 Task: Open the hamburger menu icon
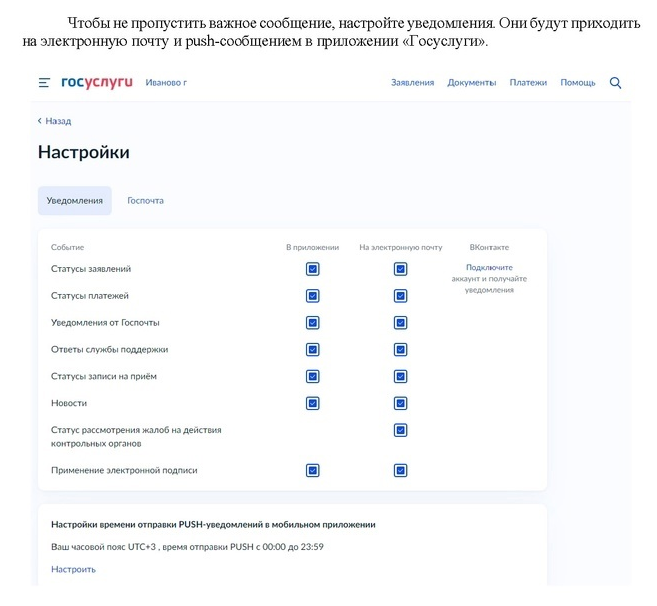(44, 83)
